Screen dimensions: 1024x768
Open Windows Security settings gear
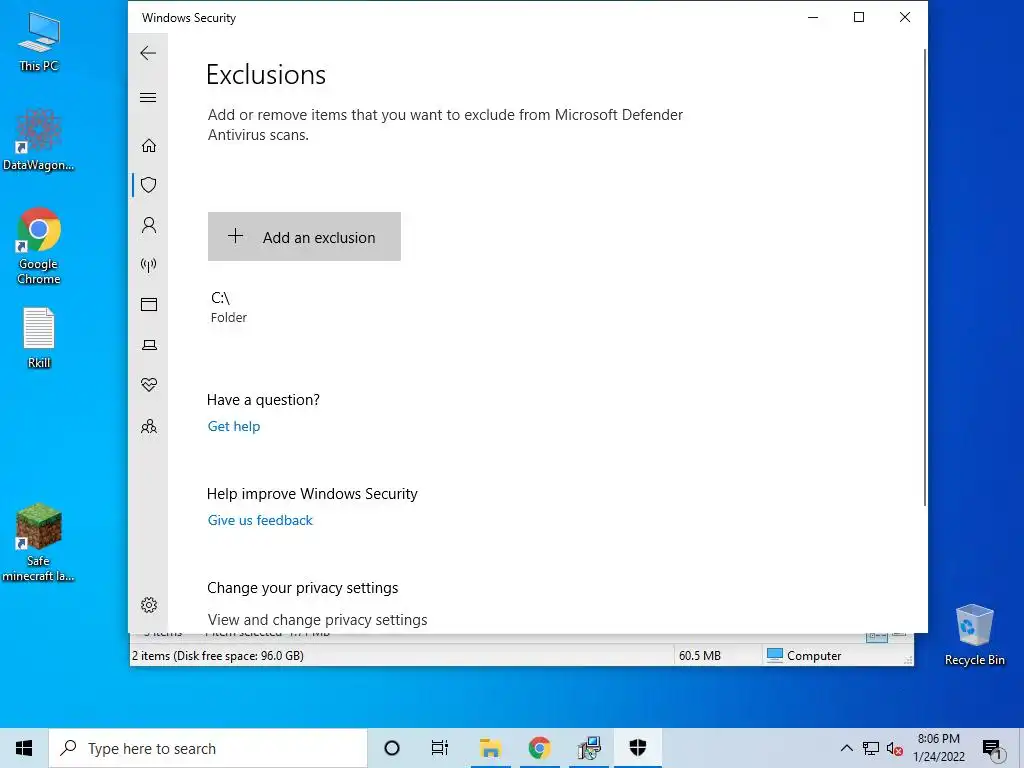tap(149, 605)
